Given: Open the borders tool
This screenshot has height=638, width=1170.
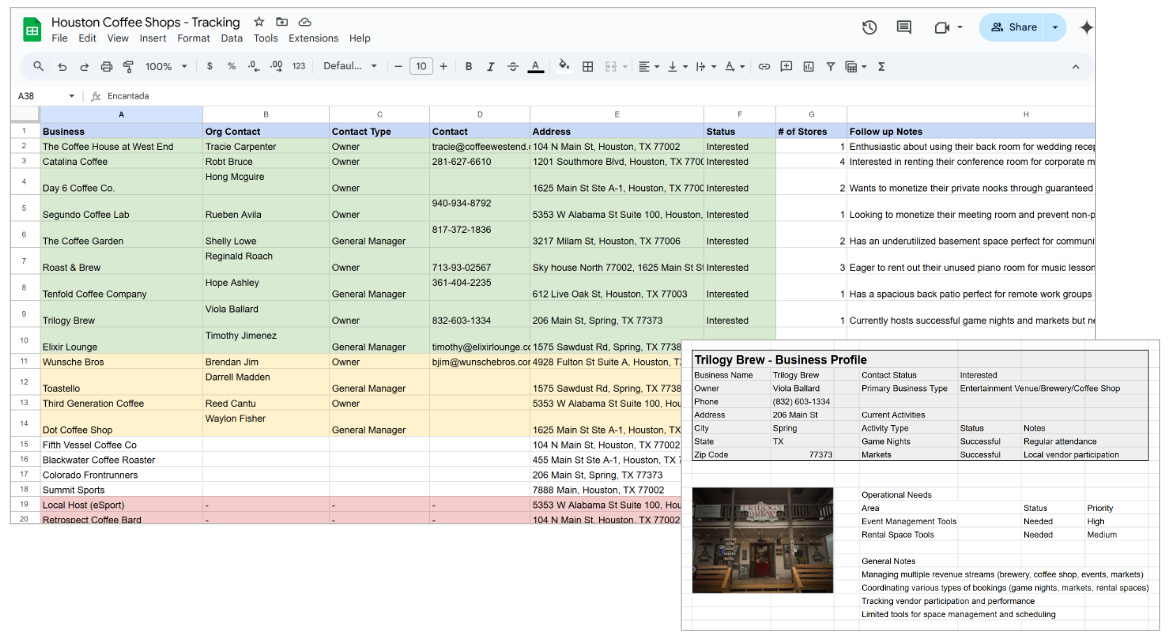Looking at the screenshot, I should [588, 66].
